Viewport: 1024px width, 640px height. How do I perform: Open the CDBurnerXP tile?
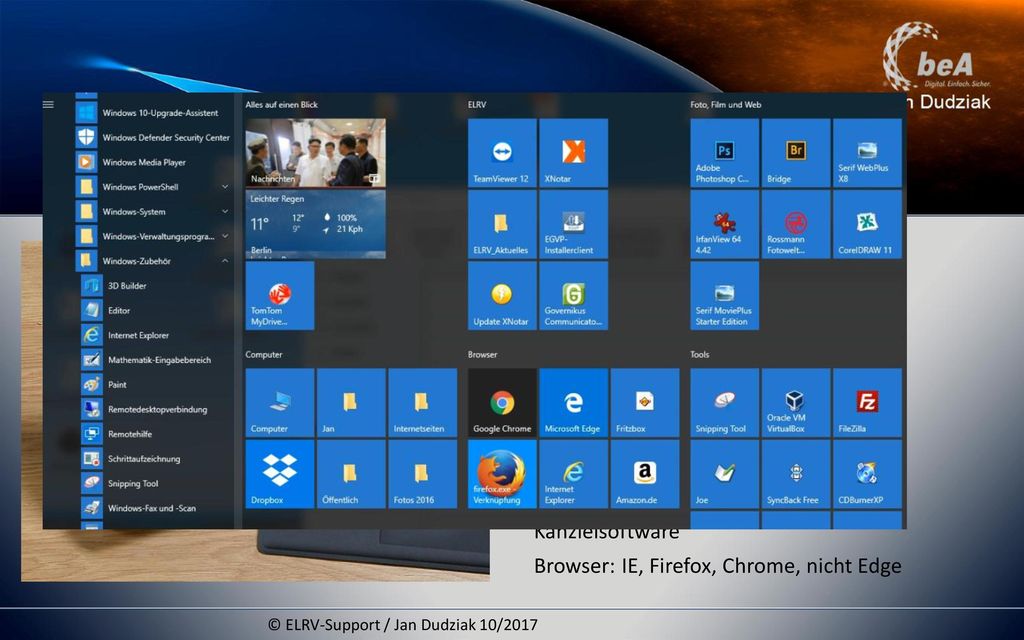click(x=867, y=473)
